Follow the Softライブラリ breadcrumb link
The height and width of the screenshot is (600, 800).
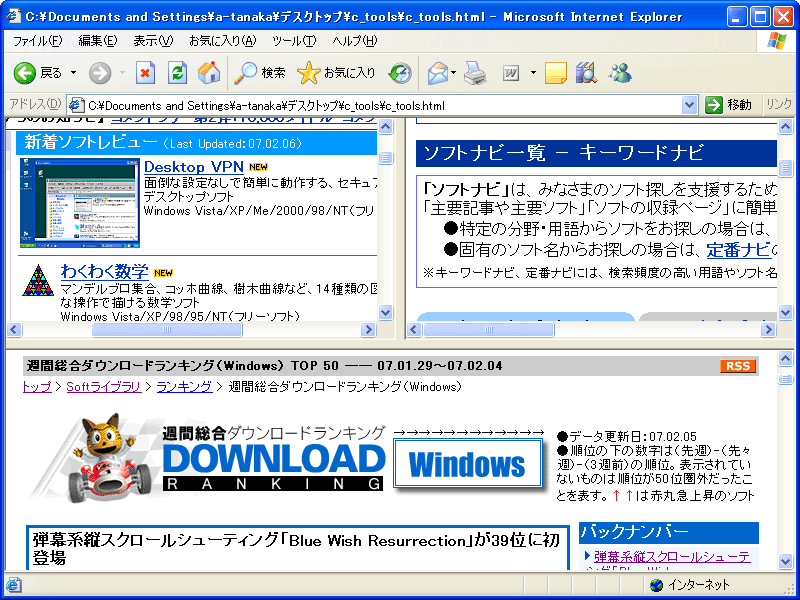pos(104,387)
